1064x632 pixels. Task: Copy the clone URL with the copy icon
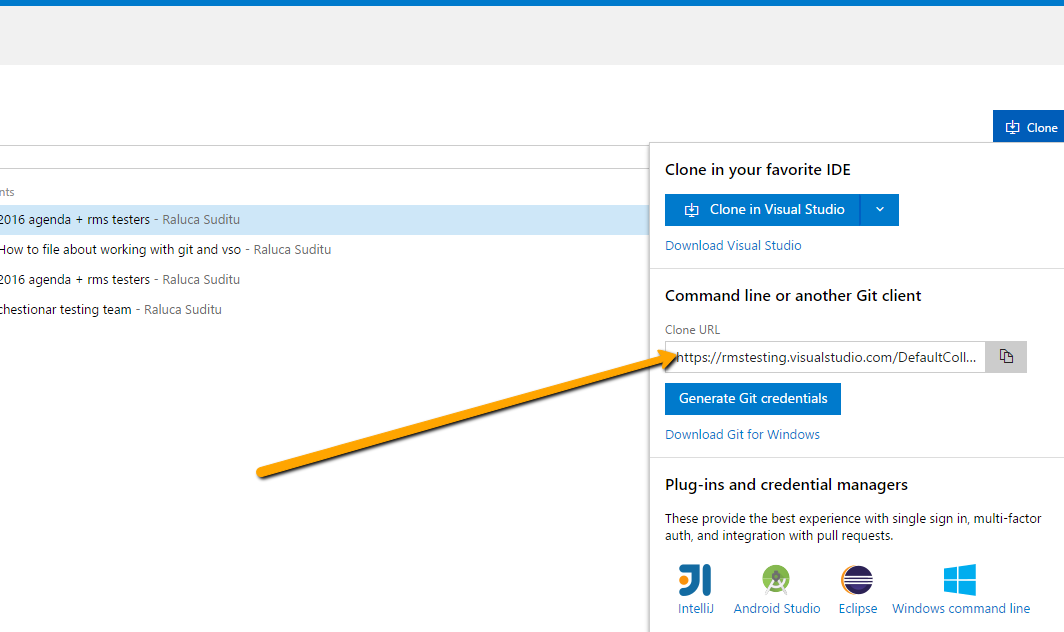pyautogui.click(x=1006, y=357)
